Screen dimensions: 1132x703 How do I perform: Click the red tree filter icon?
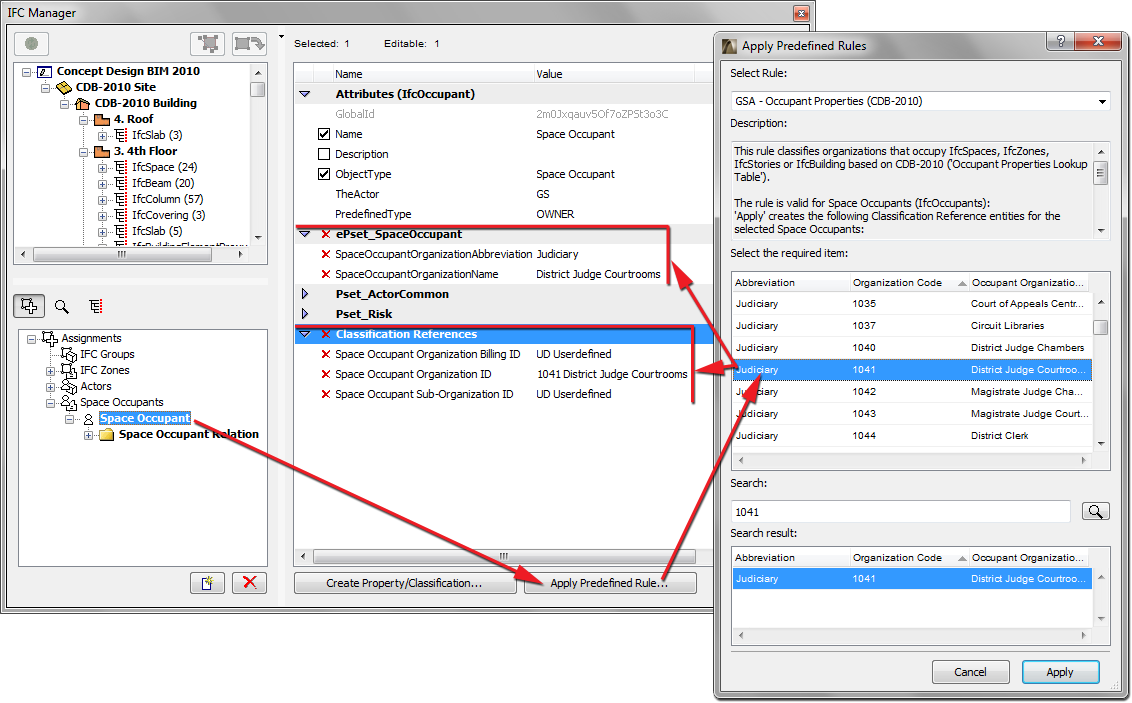pyautogui.click(x=95, y=306)
